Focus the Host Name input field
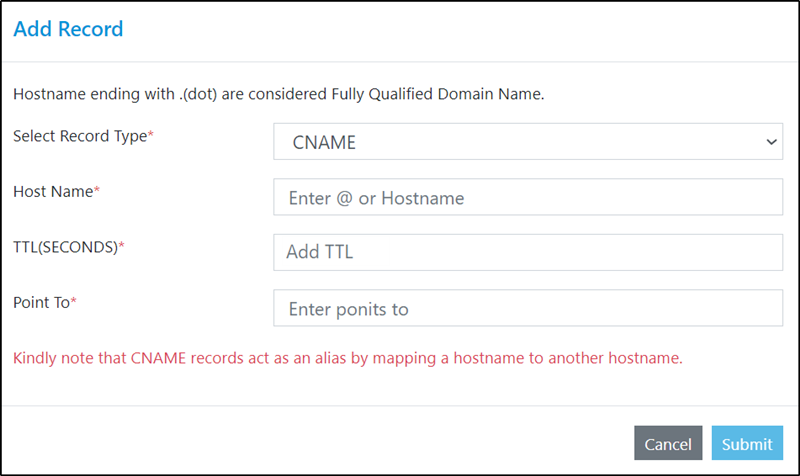 [x=527, y=198]
